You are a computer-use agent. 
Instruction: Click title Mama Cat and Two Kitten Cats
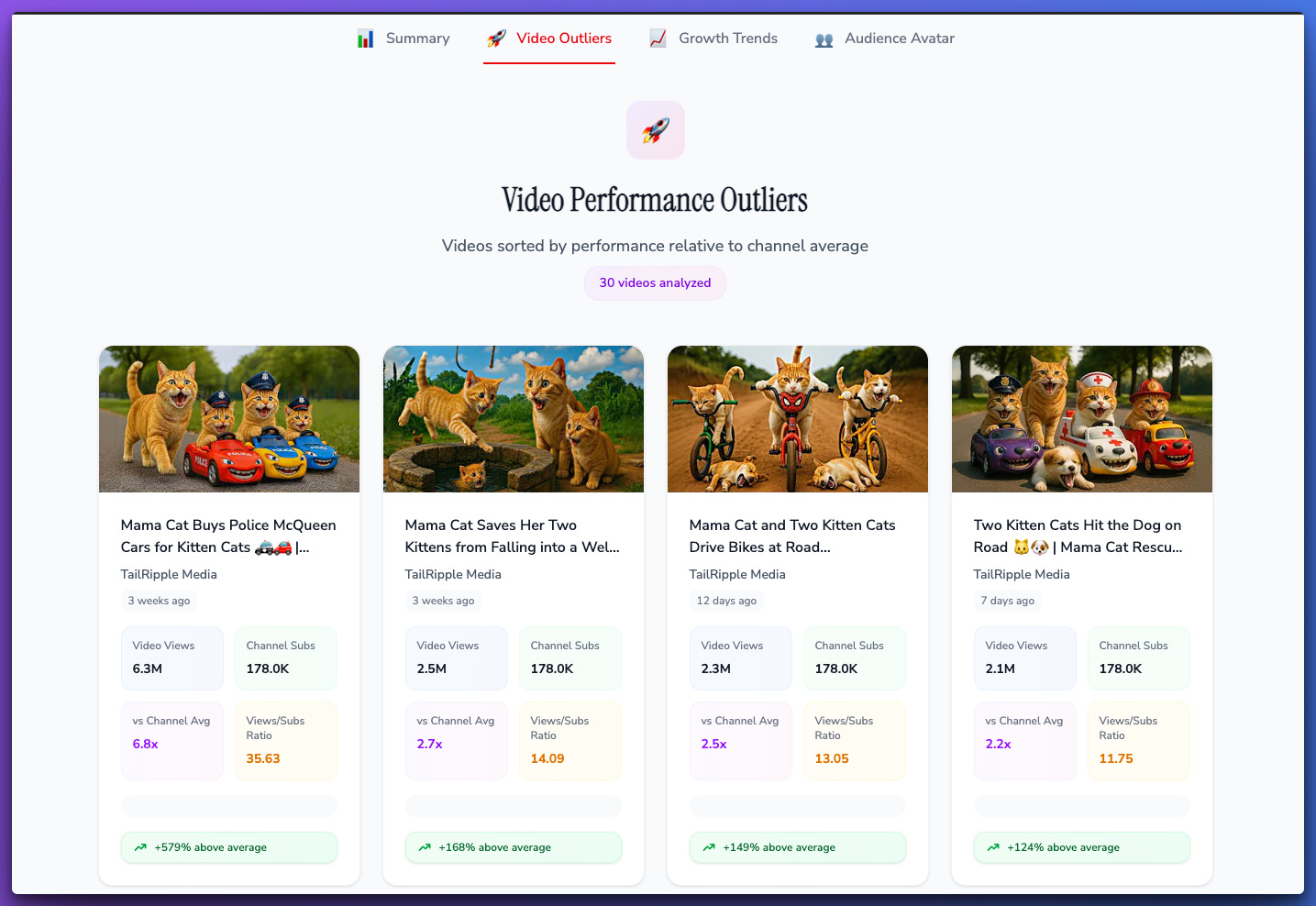pyautogui.click(x=792, y=536)
